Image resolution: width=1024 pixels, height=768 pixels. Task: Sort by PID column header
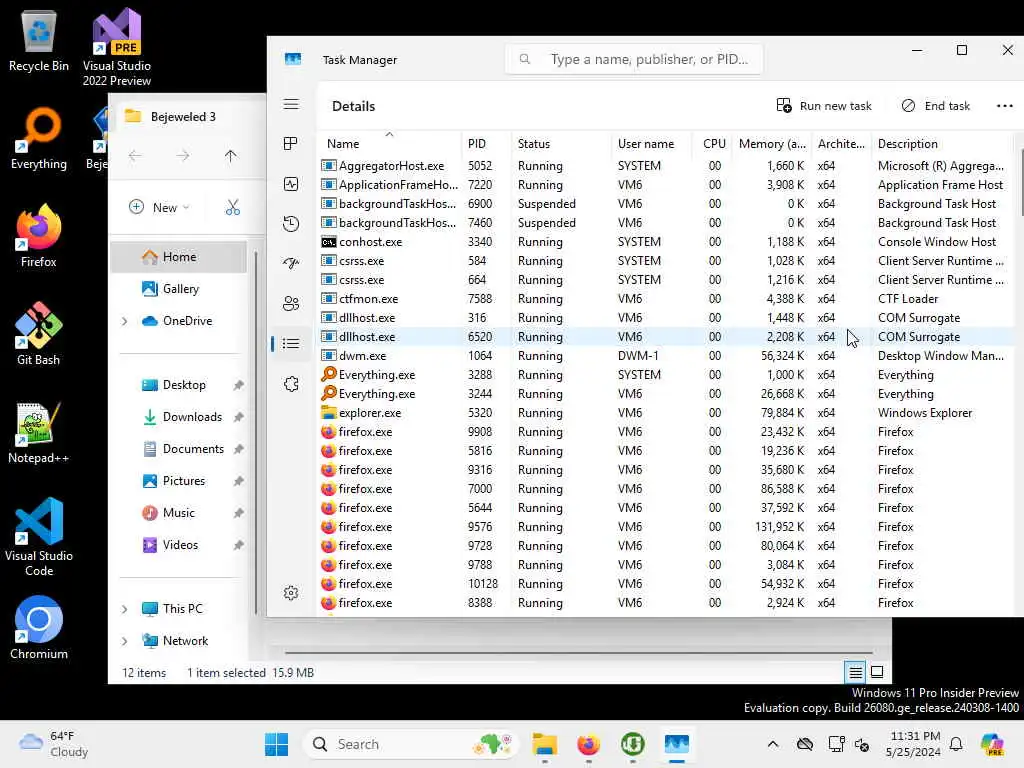(485, 144)
